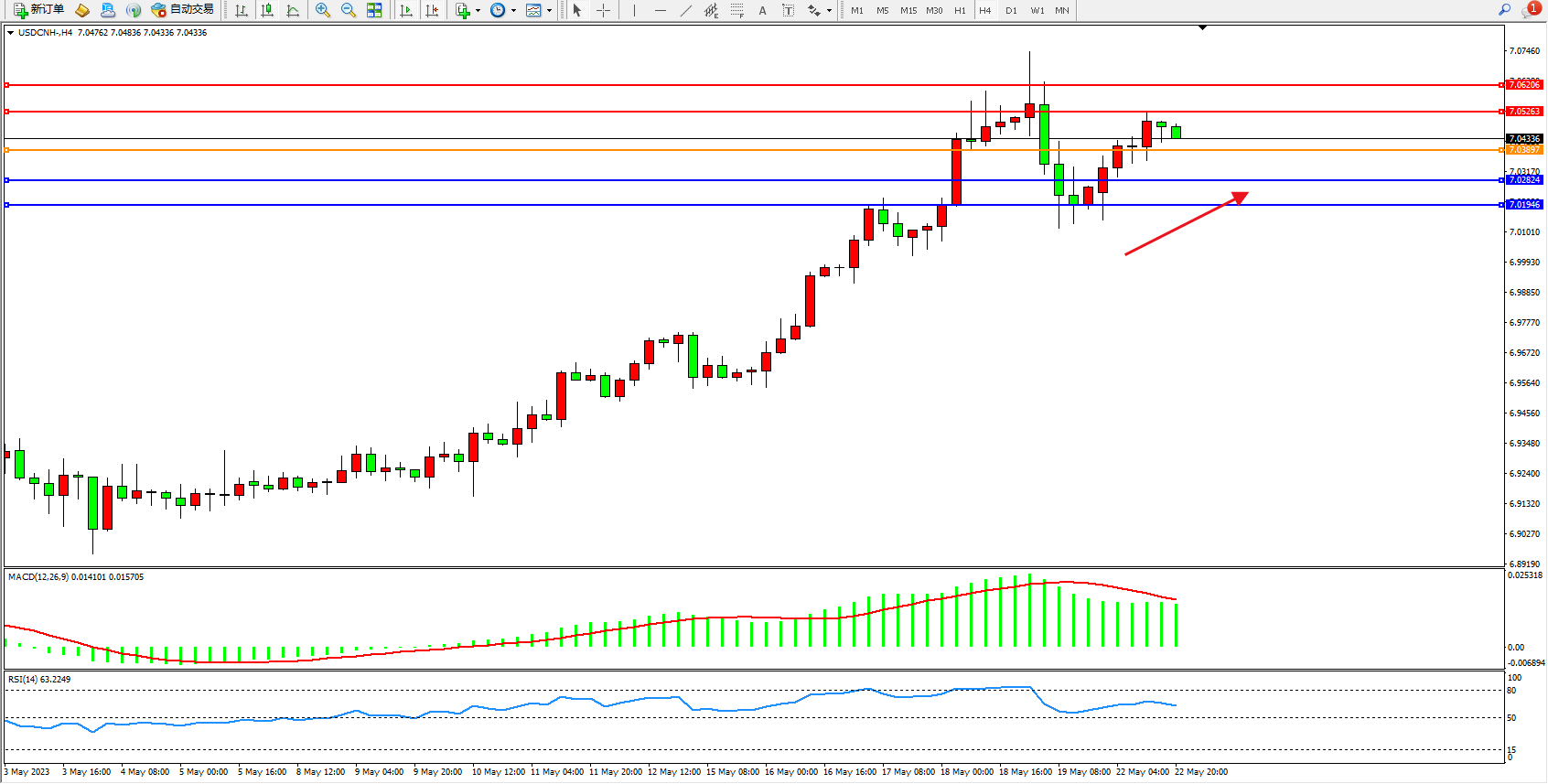1548x784 pixels.
Task: Select the Trendline drawing tool
Action: pyautogui.click(x=686, y=10)
